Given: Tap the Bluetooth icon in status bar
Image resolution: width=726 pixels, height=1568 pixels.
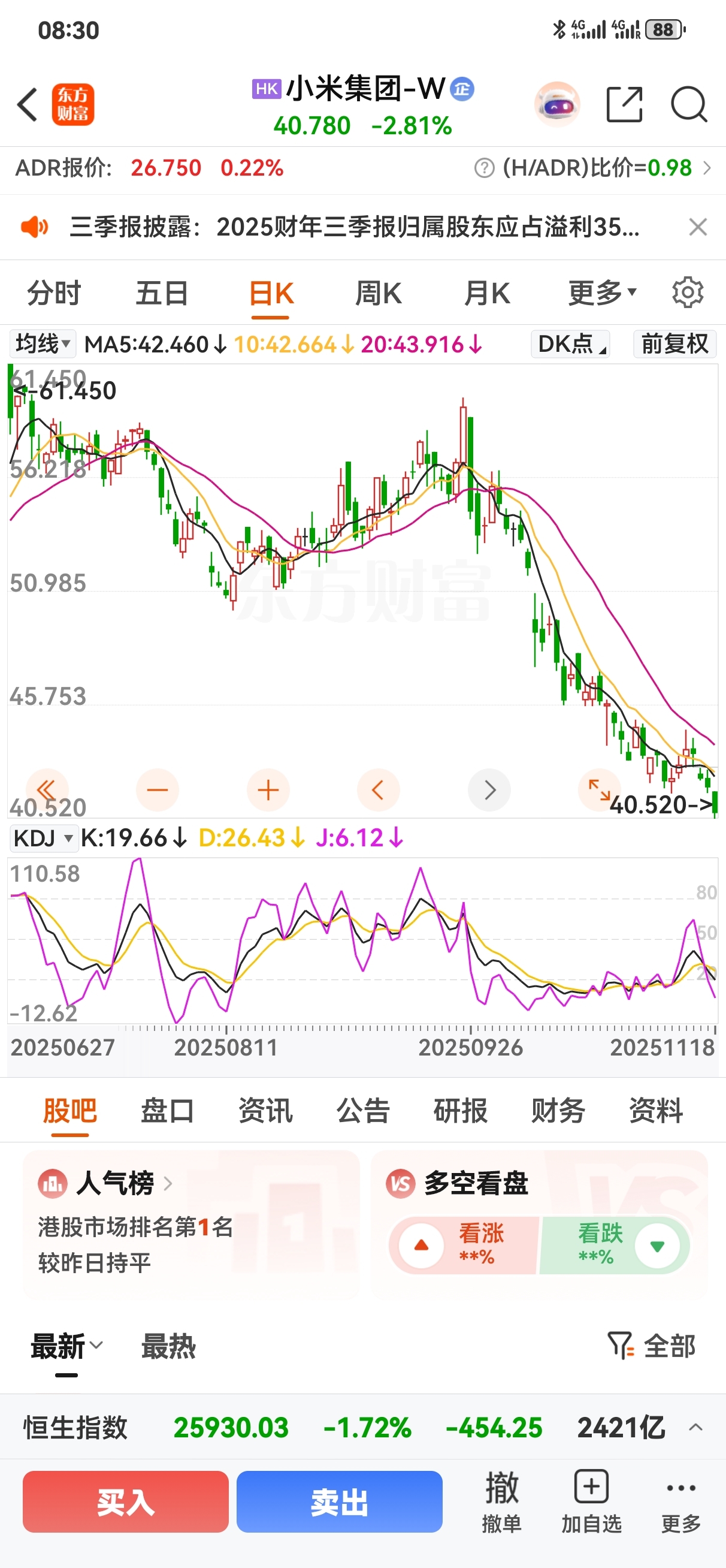Looking at the screenshot, I should click(559, 29).
